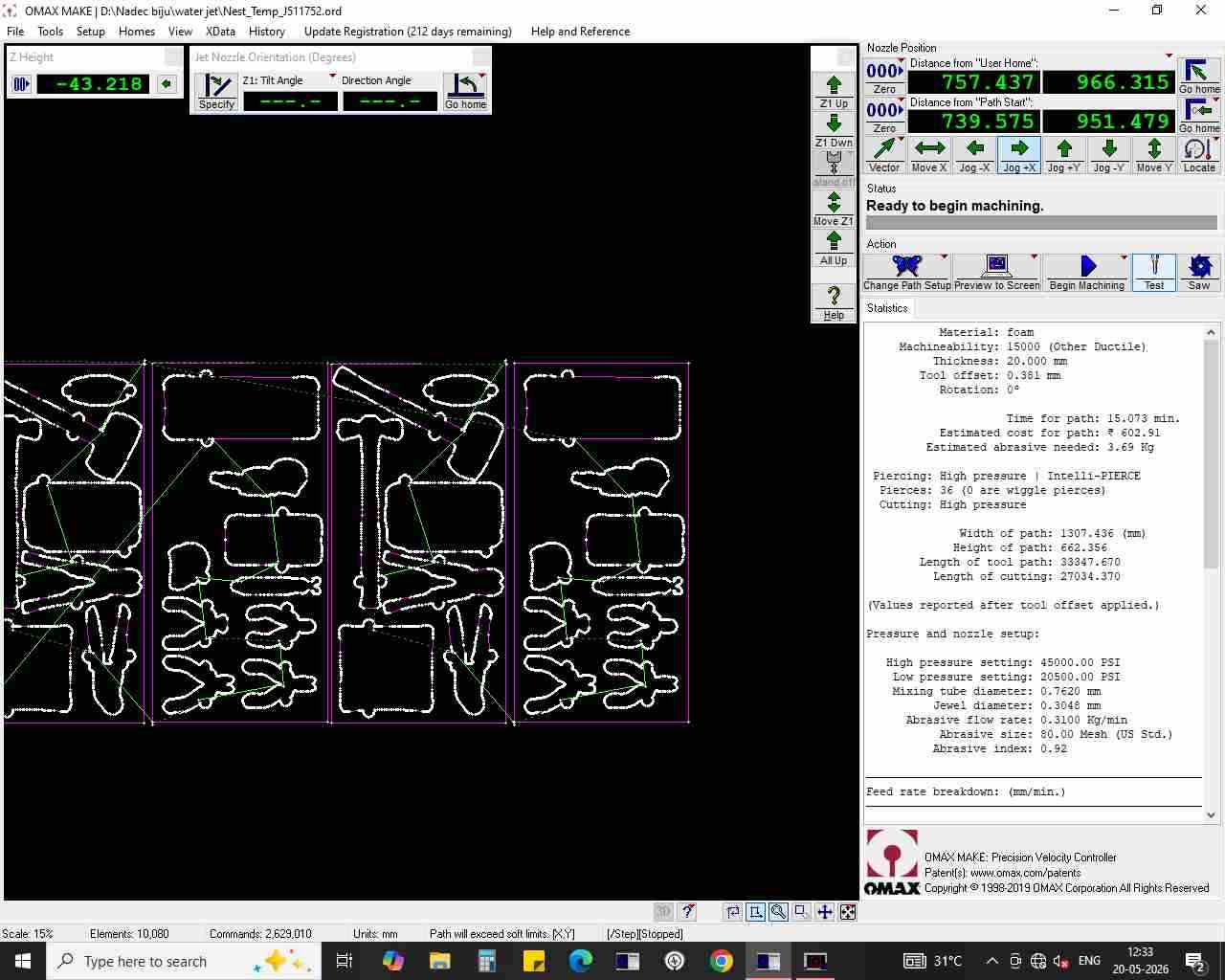Open the History menu
This screenshot has height=980, width=1225.
(267, 32)
